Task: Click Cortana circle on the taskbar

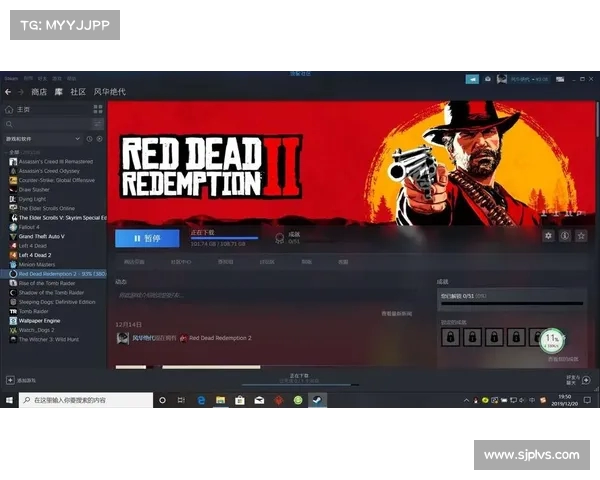Action: pos(162,400)
